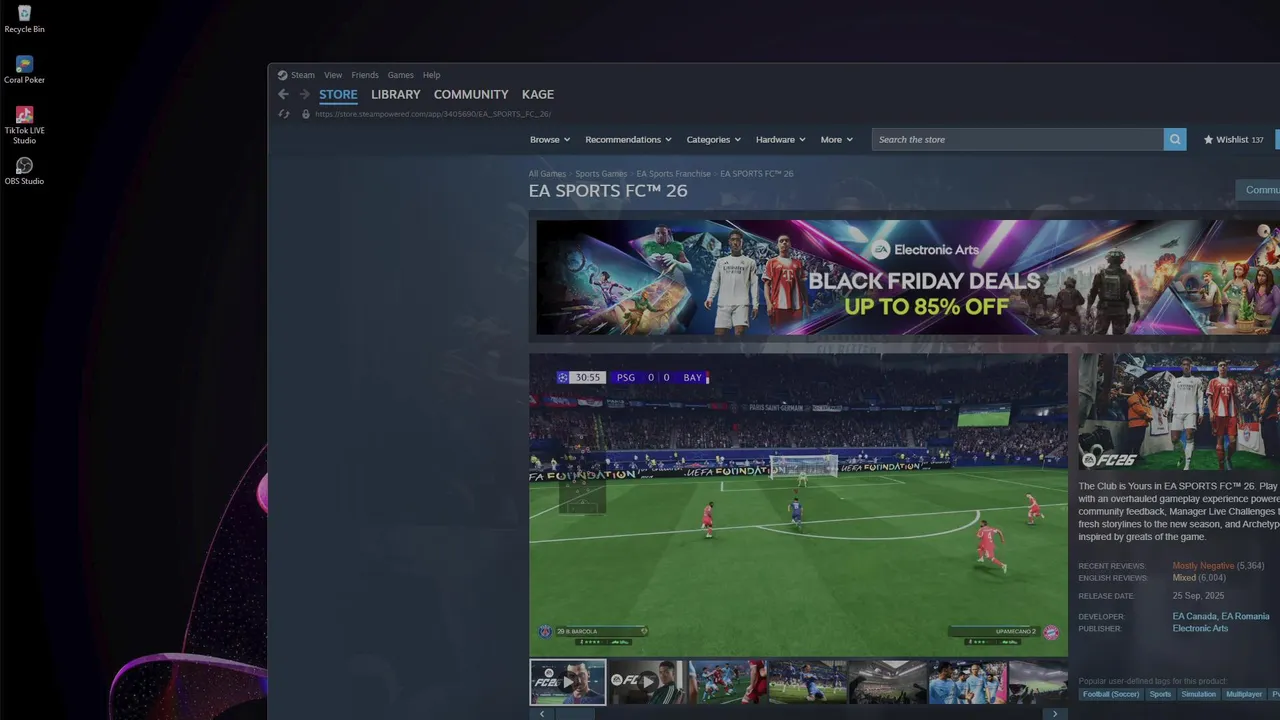Expand the Browse dropdown

tap(550, 140)
